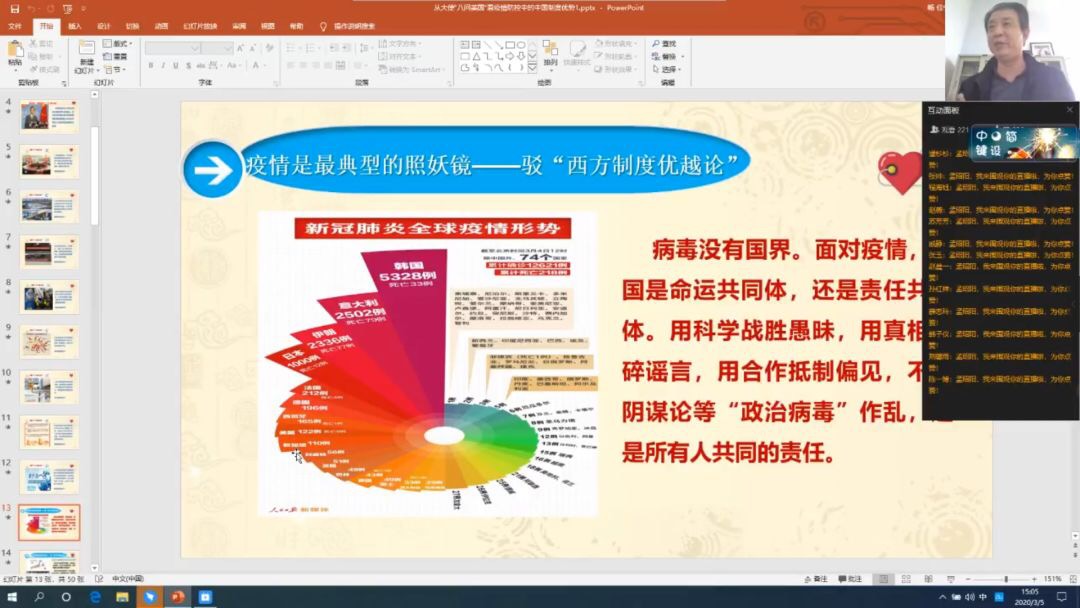This screenshot has width=1080, height=608.
Task: Open the 插入 (Insert) ribbon tab
Action: point(75,26)
